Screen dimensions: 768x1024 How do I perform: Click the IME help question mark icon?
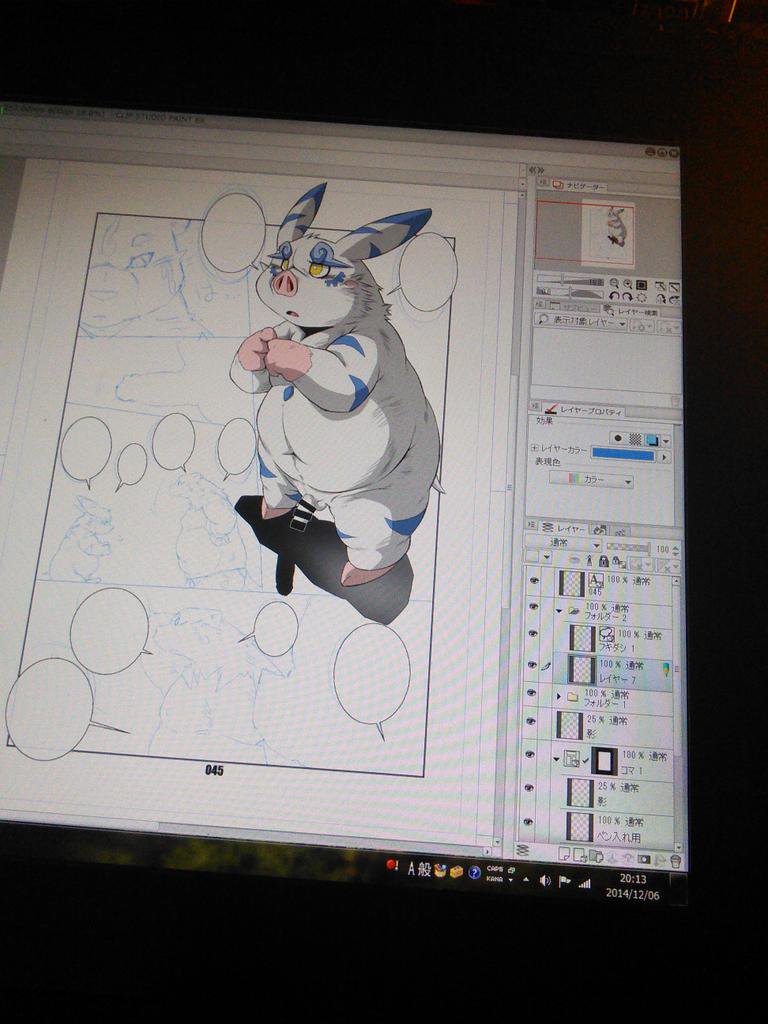475,872
